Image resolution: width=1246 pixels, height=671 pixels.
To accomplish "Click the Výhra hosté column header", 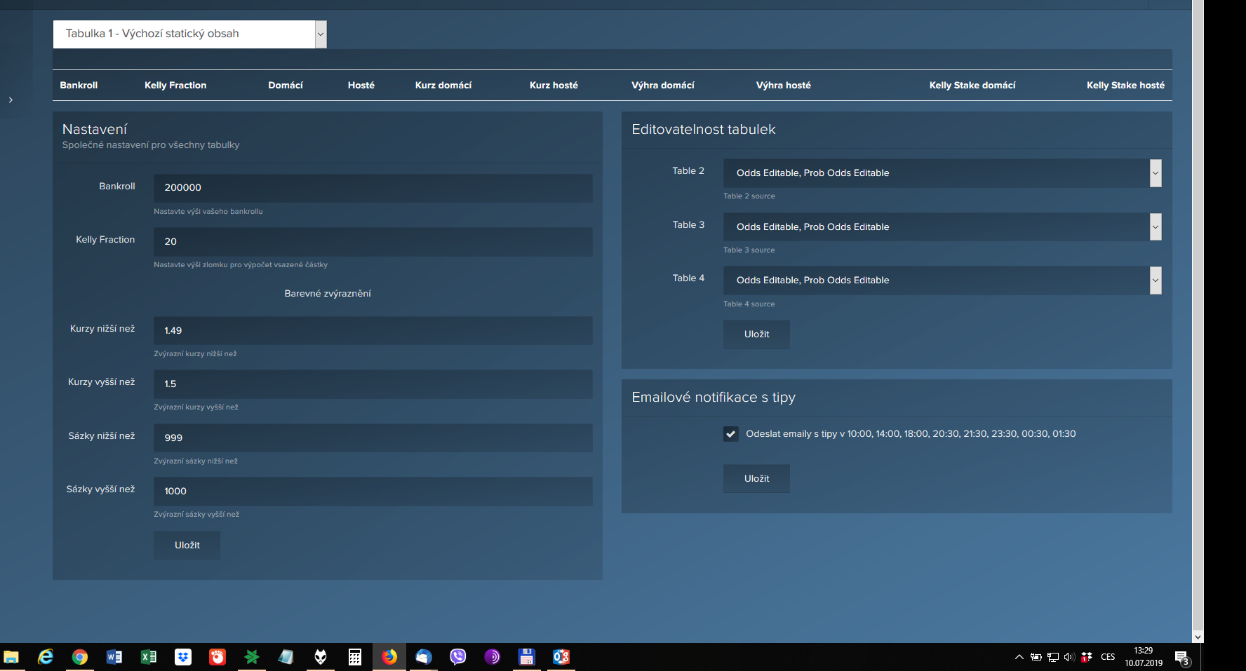I will point(783,85).
